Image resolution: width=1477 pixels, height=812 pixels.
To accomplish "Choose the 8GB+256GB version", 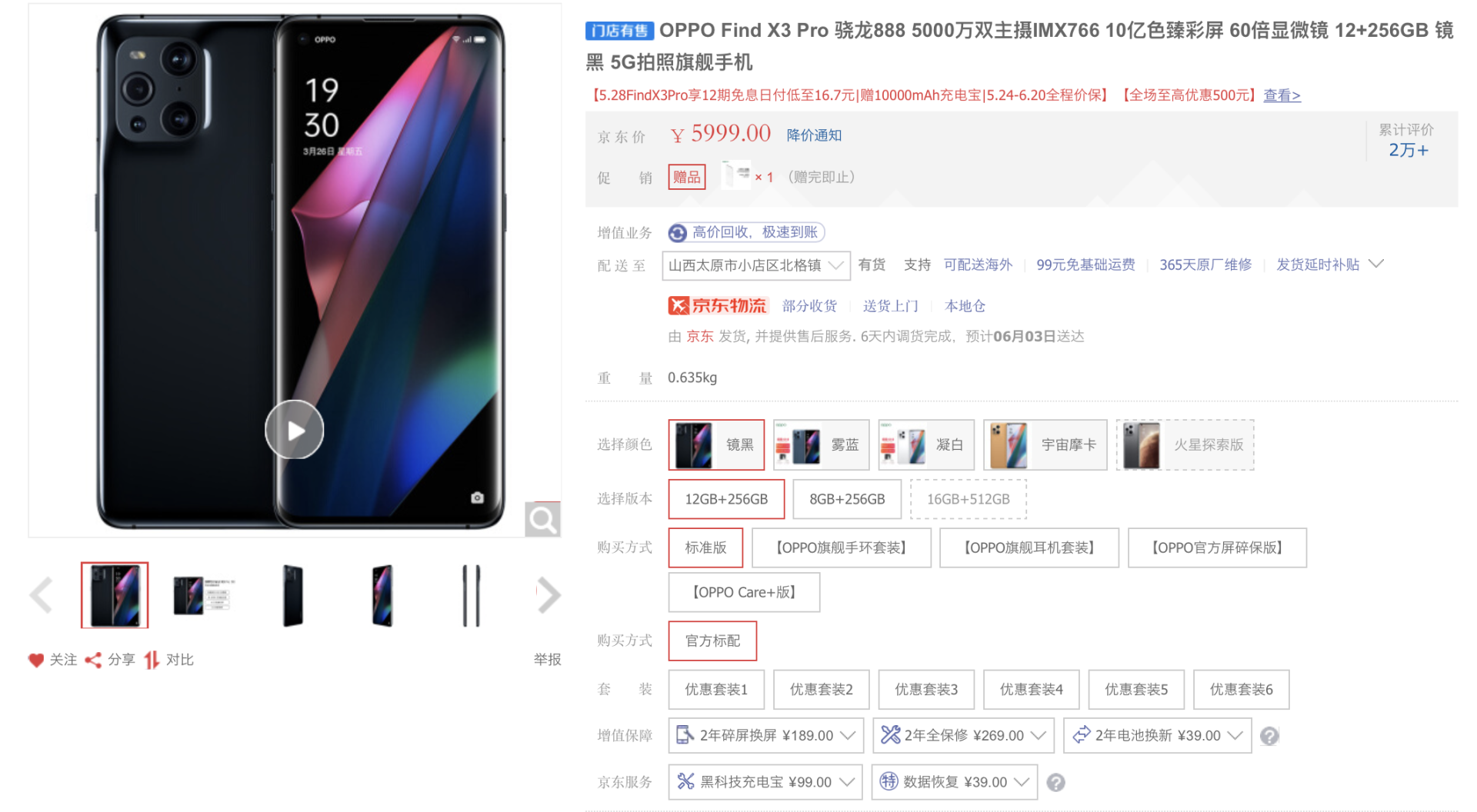I will pyautogui.click(x=847, y=499).
